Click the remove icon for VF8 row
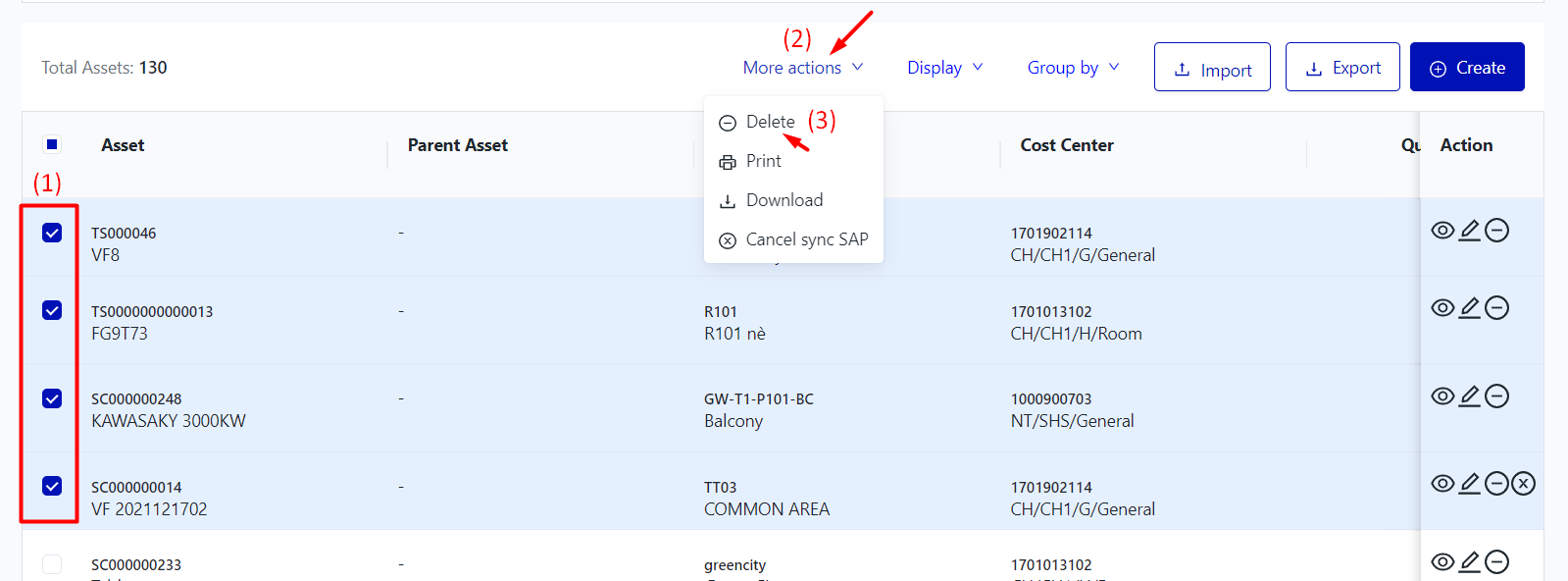This screenshot has width=1568, height=581. coord(1496,231)
